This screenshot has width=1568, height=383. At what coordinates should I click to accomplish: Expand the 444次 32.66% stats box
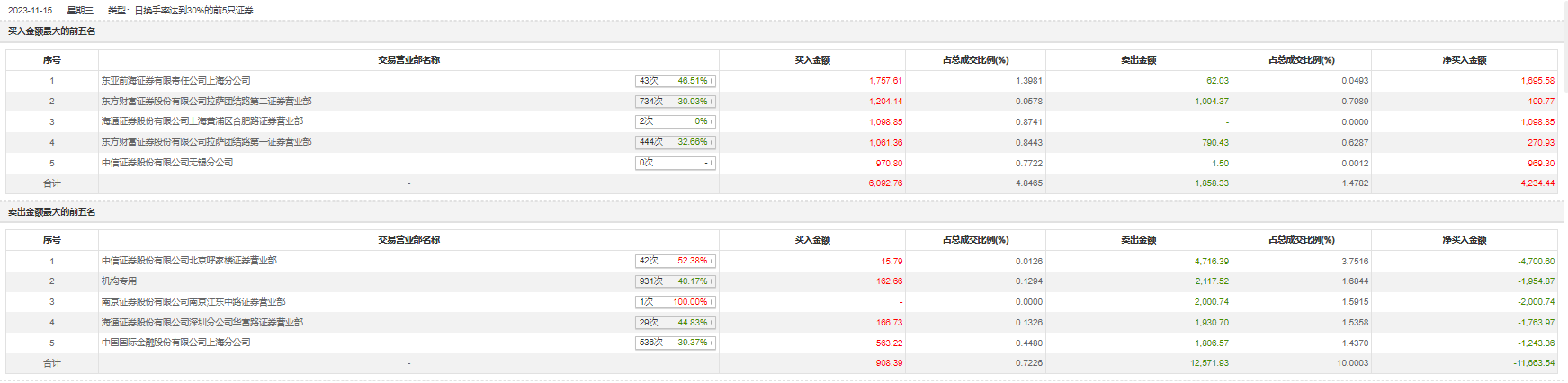coord(675,142)
